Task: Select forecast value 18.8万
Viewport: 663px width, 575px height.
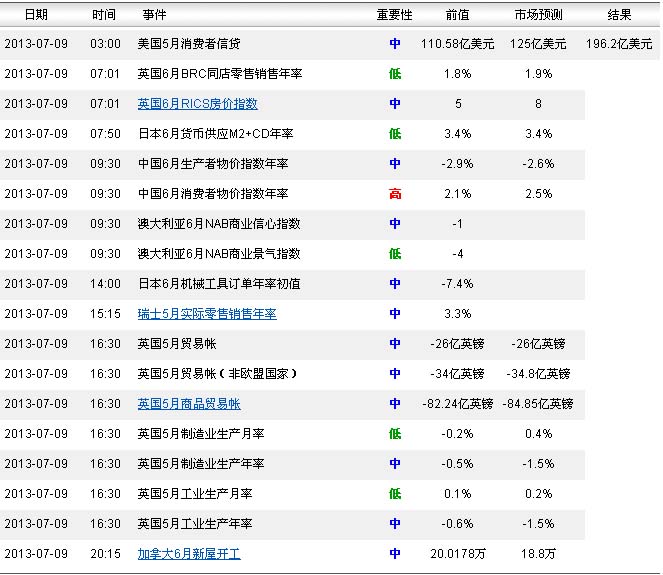Action: pyautogui.click(x=538, y=554)
